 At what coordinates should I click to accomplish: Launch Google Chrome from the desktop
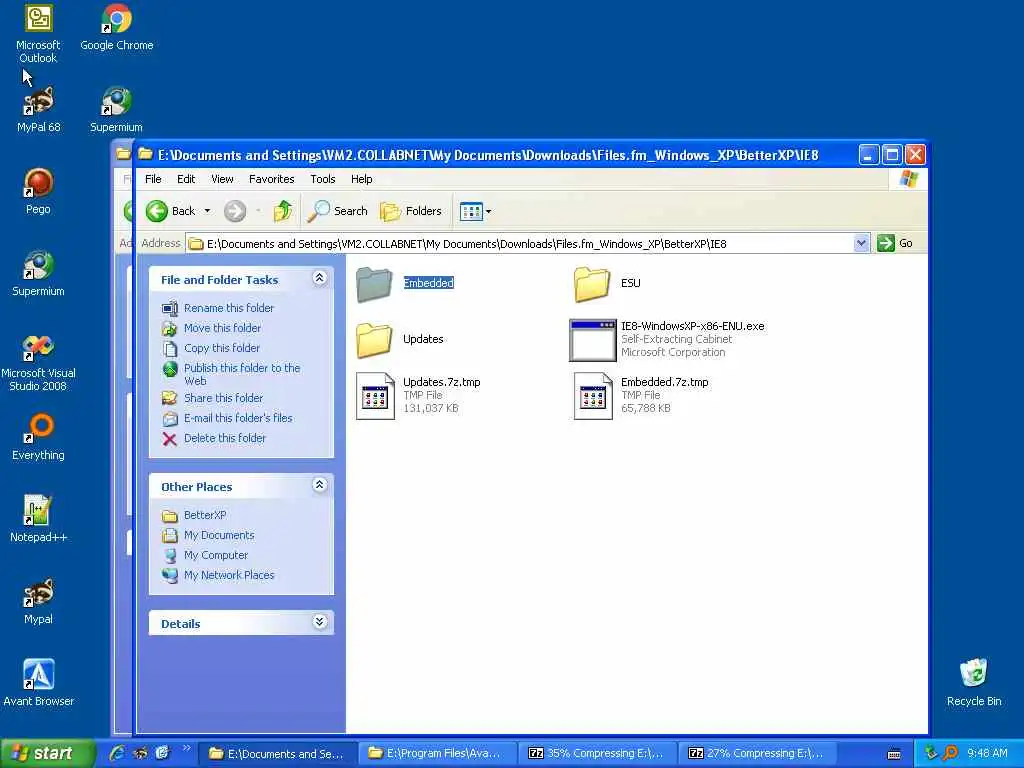click(116, 27)
